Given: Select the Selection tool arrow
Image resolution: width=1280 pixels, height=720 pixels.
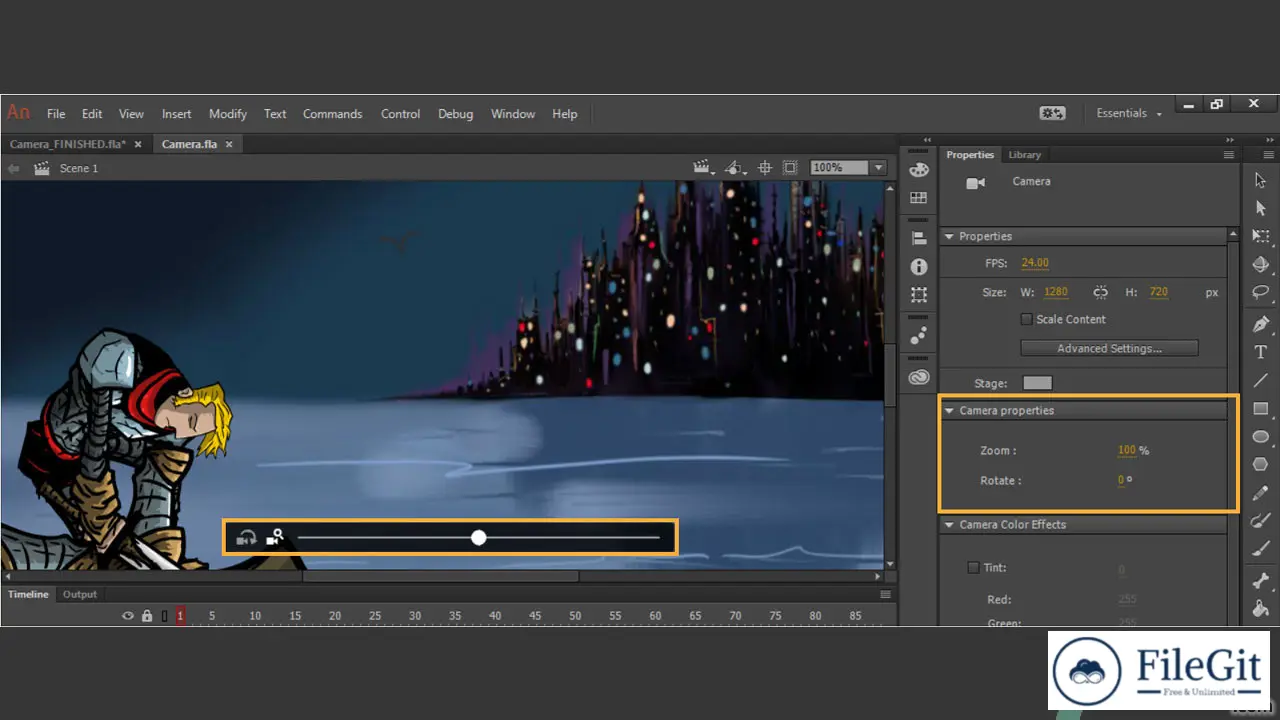Looking at the screenshot, I should click(x=1260, y=180).
